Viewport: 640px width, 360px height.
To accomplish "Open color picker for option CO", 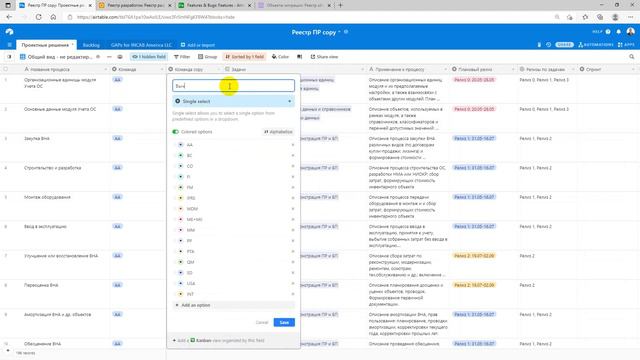I will coord(180,166).
